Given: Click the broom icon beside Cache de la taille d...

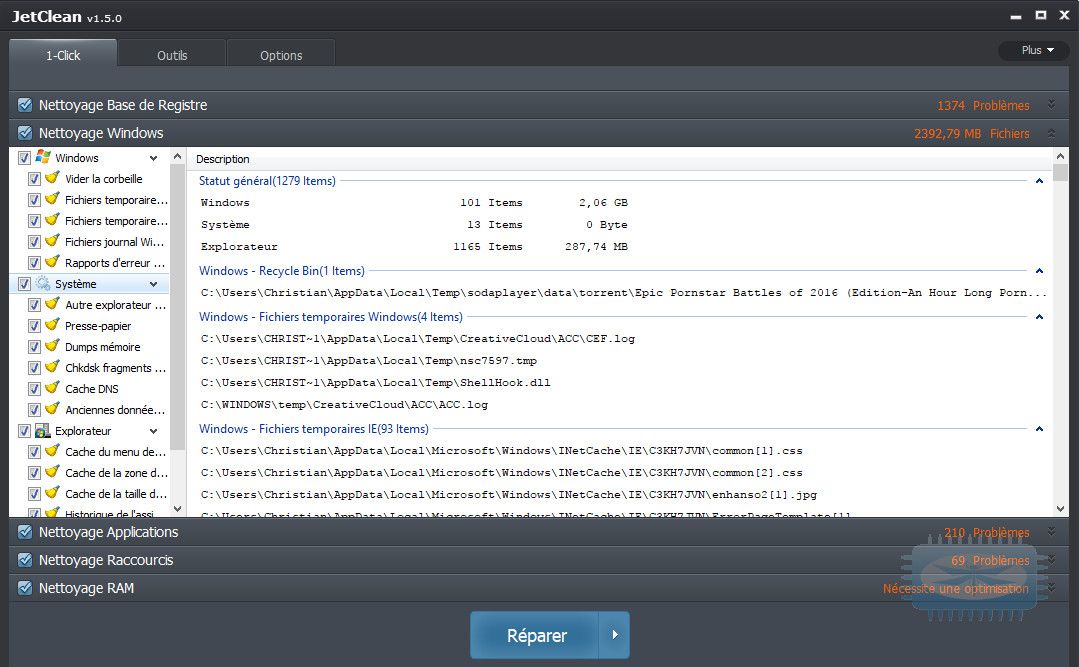Looking at the screenshot, I should coord(52,493).
